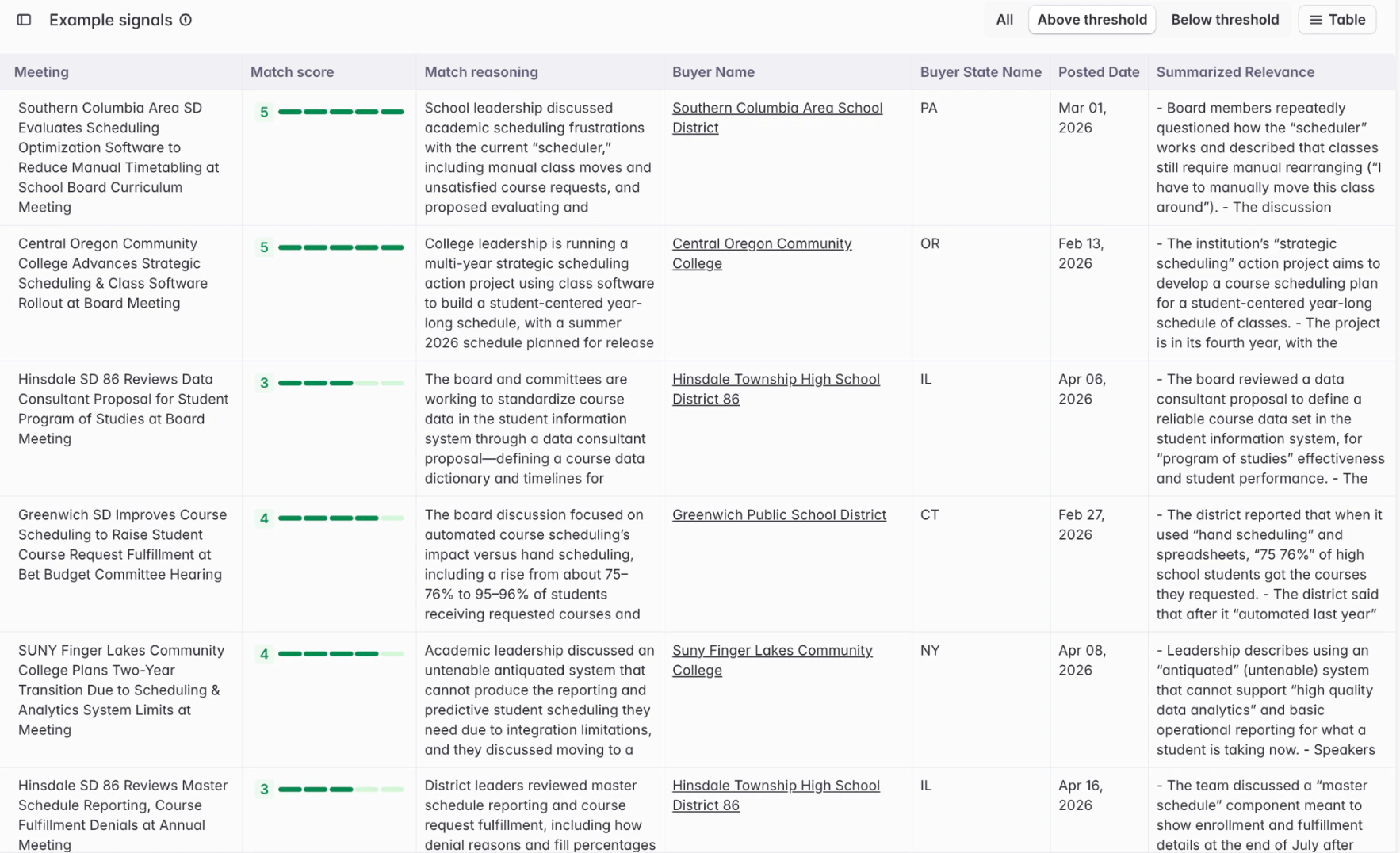
Task: Open Southern Columbia Area School District link
Action: point(777,118)
